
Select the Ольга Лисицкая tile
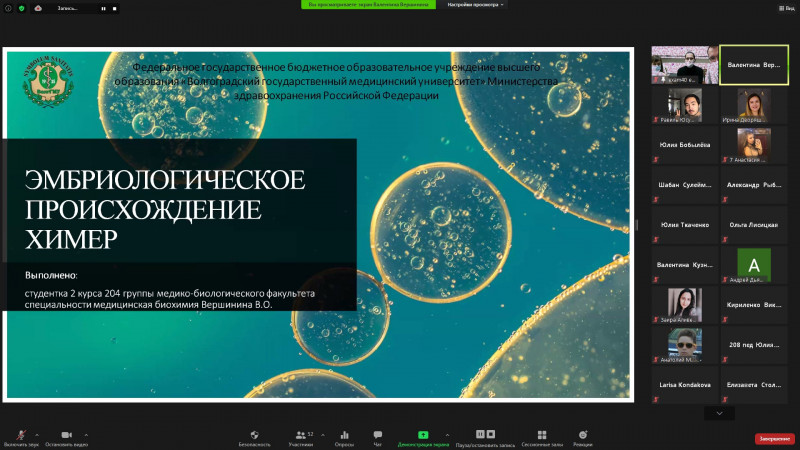point(754,224)
